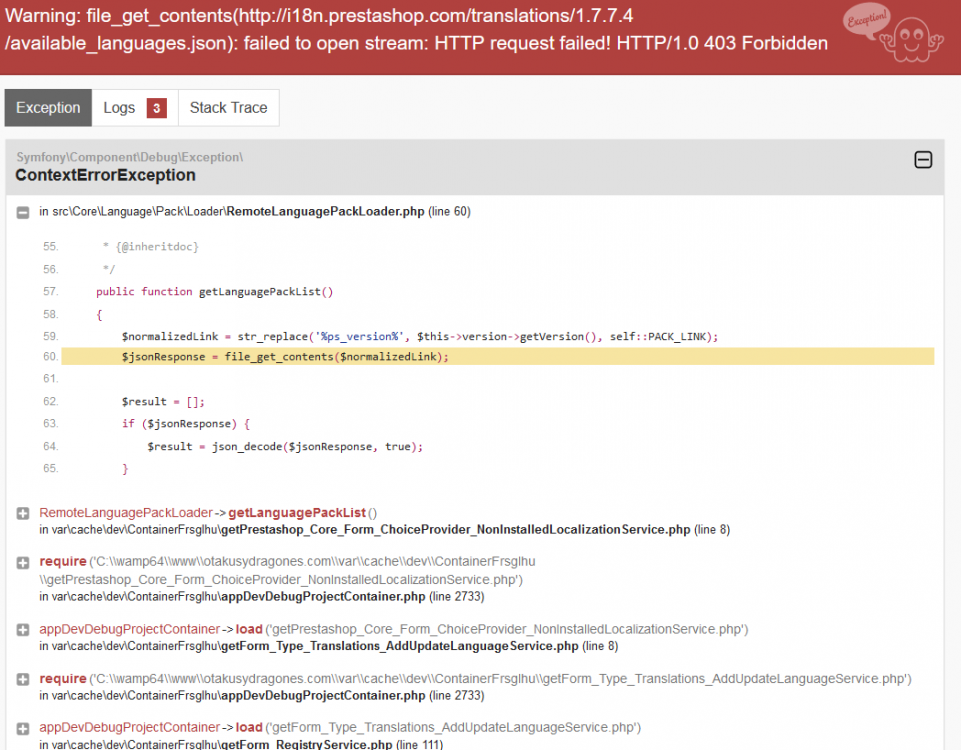Switch to the Logs tab
This screenshot has height=750, width=961.
[x=135, y=108]
